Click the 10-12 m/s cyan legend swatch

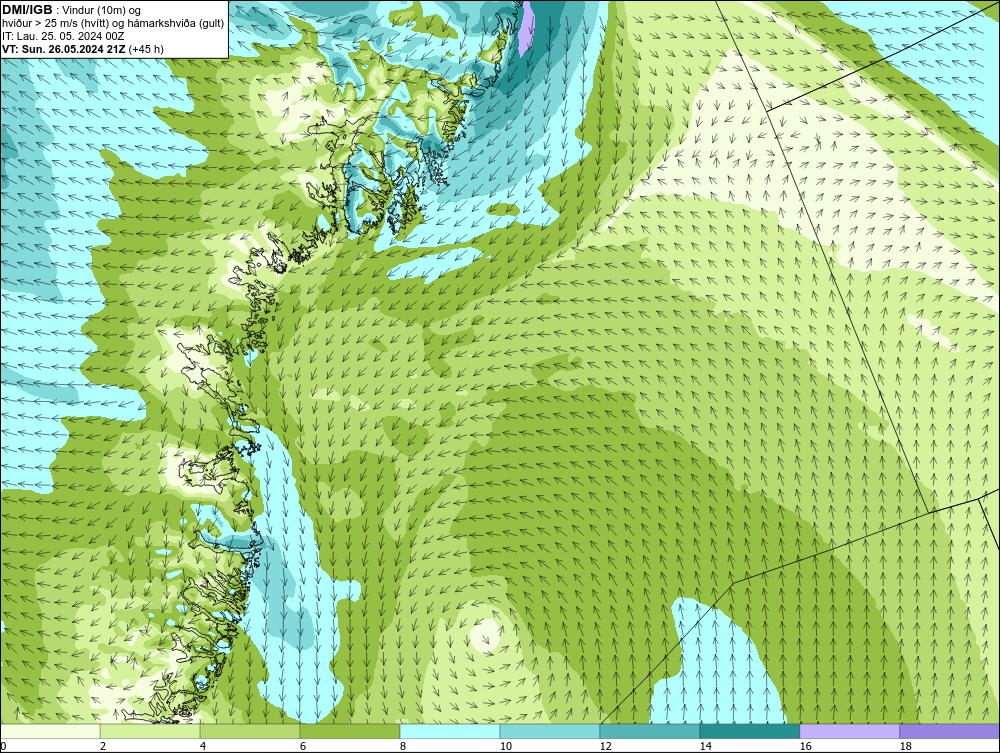point(550,731)
